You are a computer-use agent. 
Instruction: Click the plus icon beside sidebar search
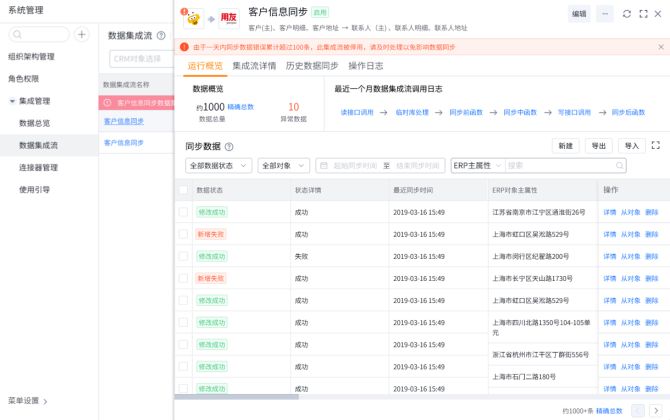(82, 35)
